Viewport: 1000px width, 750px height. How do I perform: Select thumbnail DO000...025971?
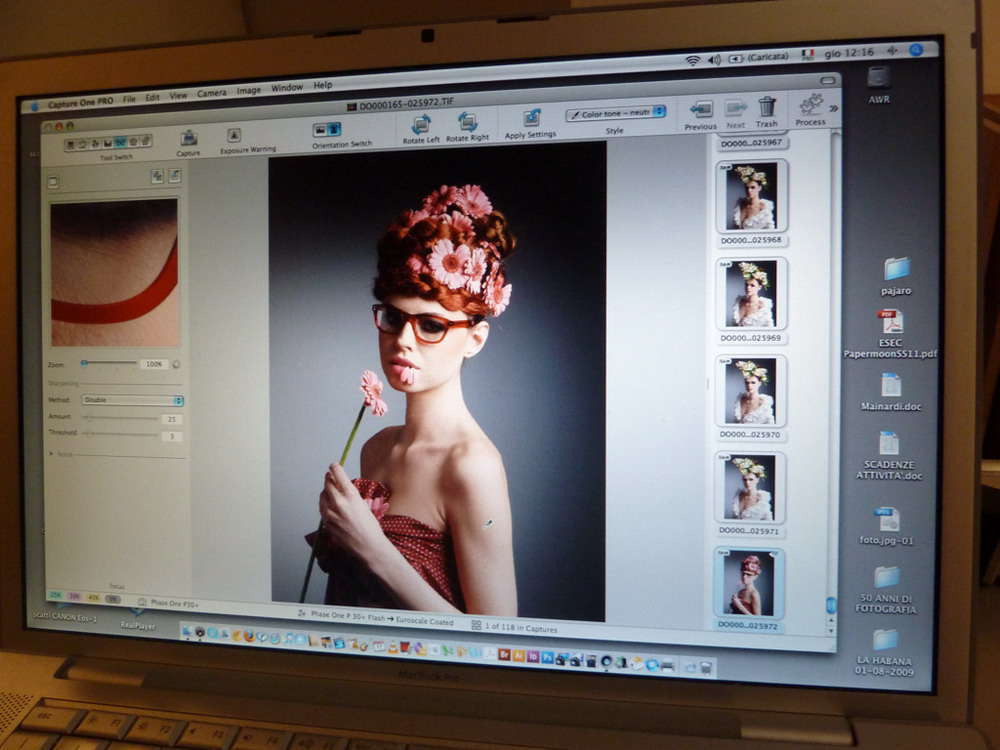coord(750,487)
